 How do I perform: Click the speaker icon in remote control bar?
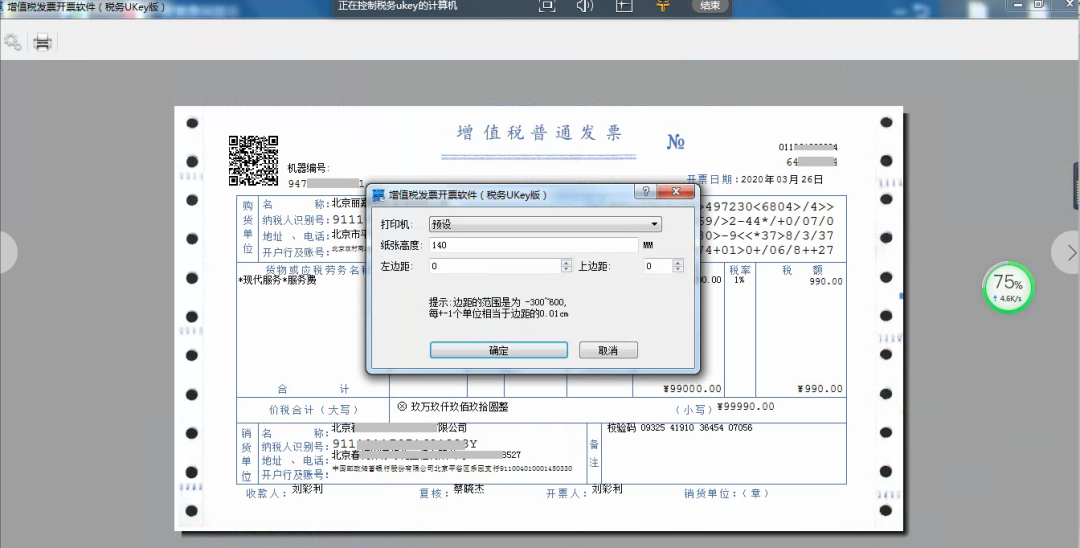coord(585,6)
